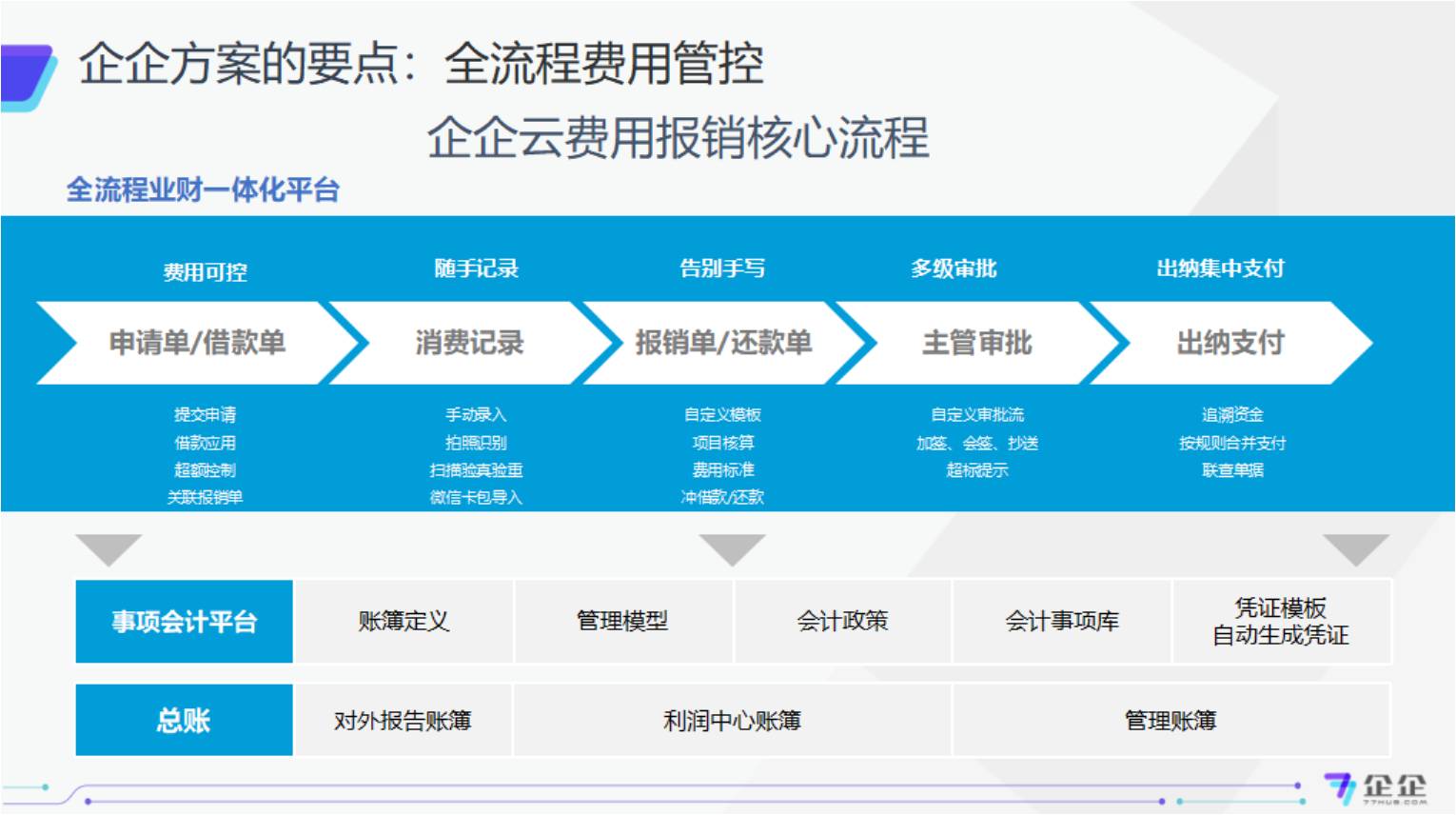Click the blue 事项会计平台 block
Viewport: 1456px width, 815px height.
pos(185,622)
